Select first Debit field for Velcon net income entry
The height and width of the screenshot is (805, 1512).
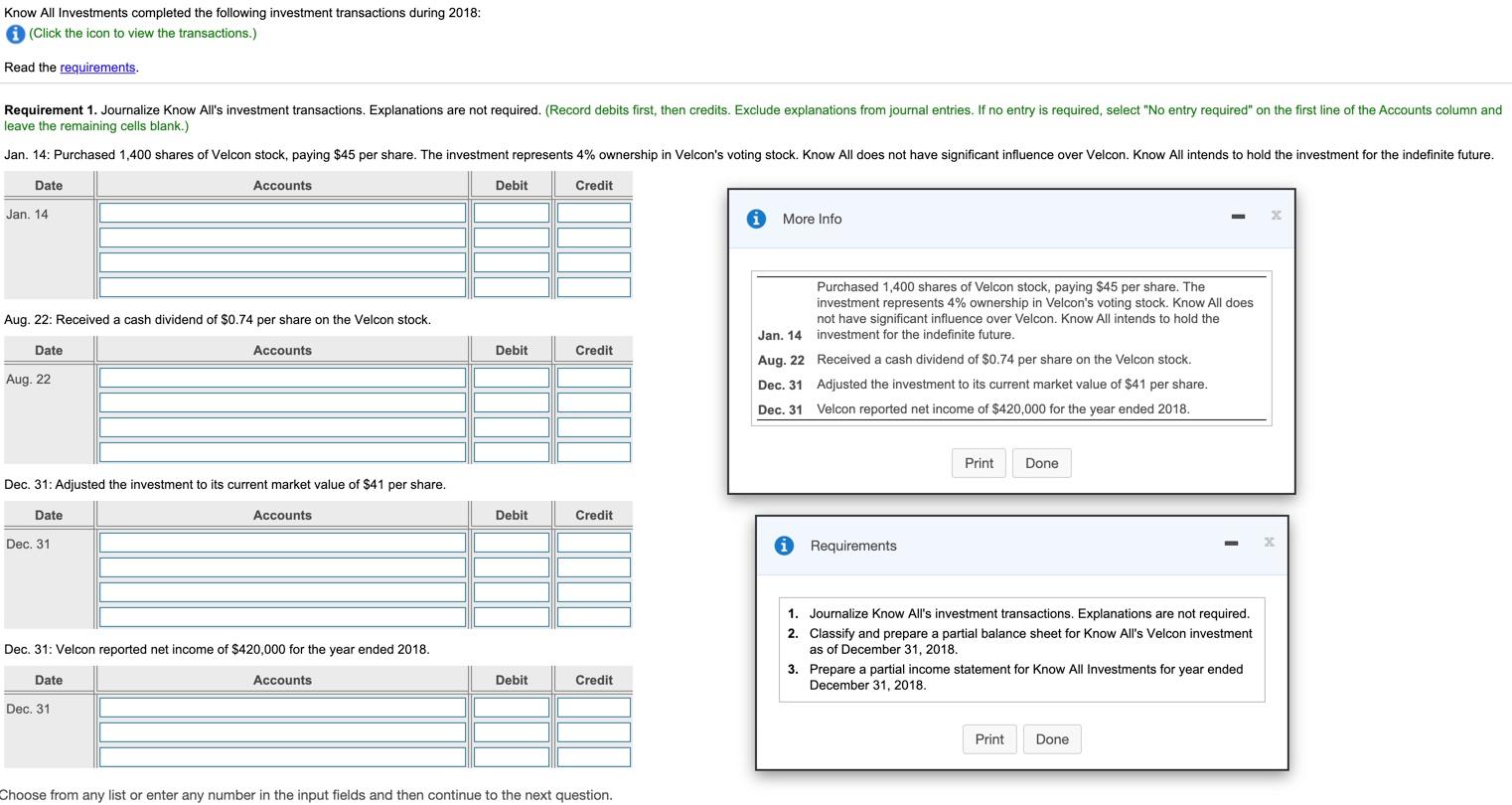512,708
